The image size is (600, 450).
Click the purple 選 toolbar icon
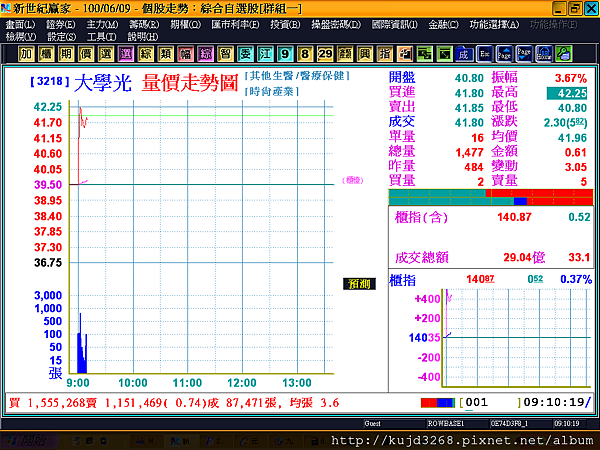[126, 54]
